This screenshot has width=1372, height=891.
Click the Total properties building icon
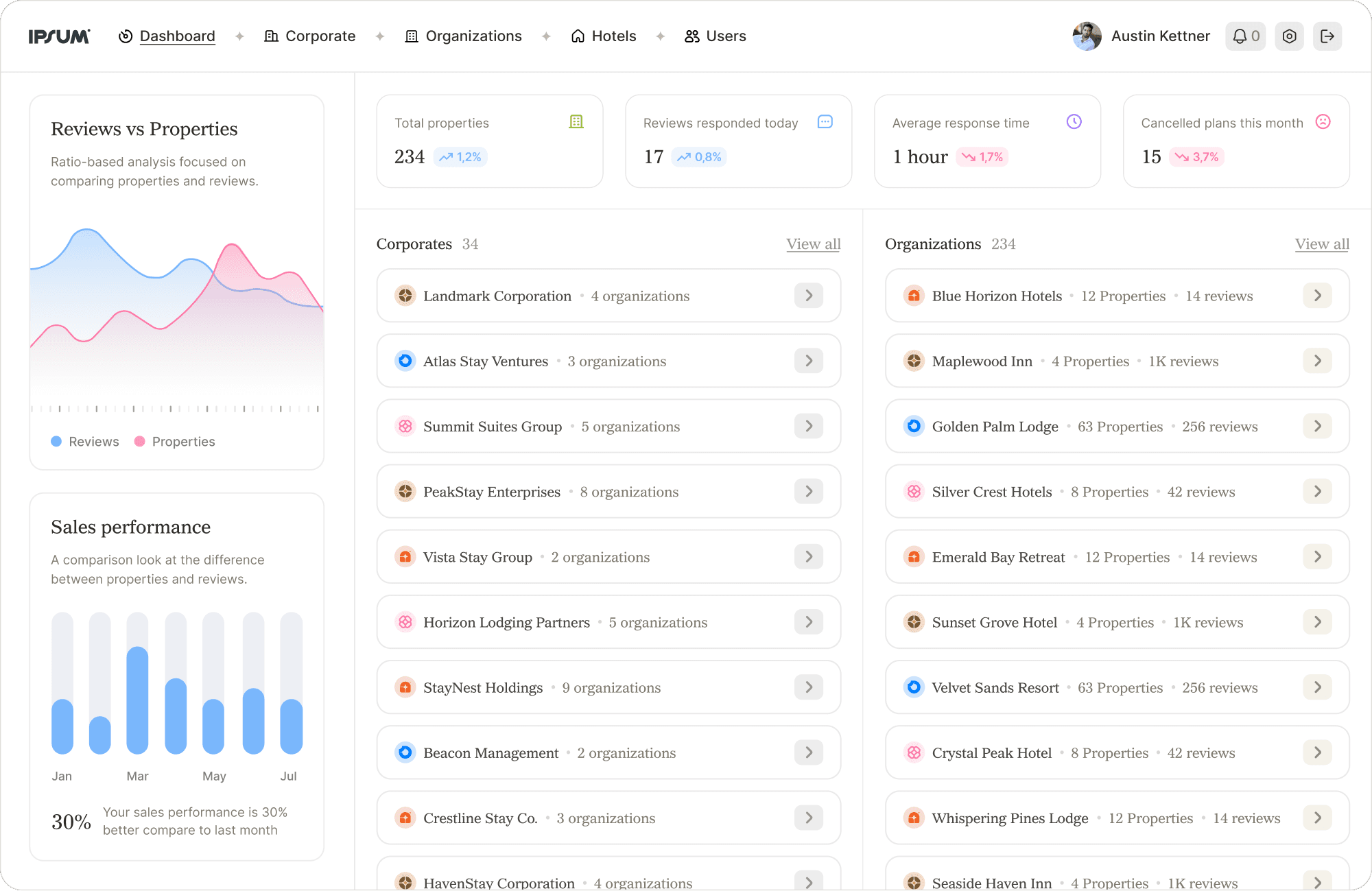click(577, 122)
